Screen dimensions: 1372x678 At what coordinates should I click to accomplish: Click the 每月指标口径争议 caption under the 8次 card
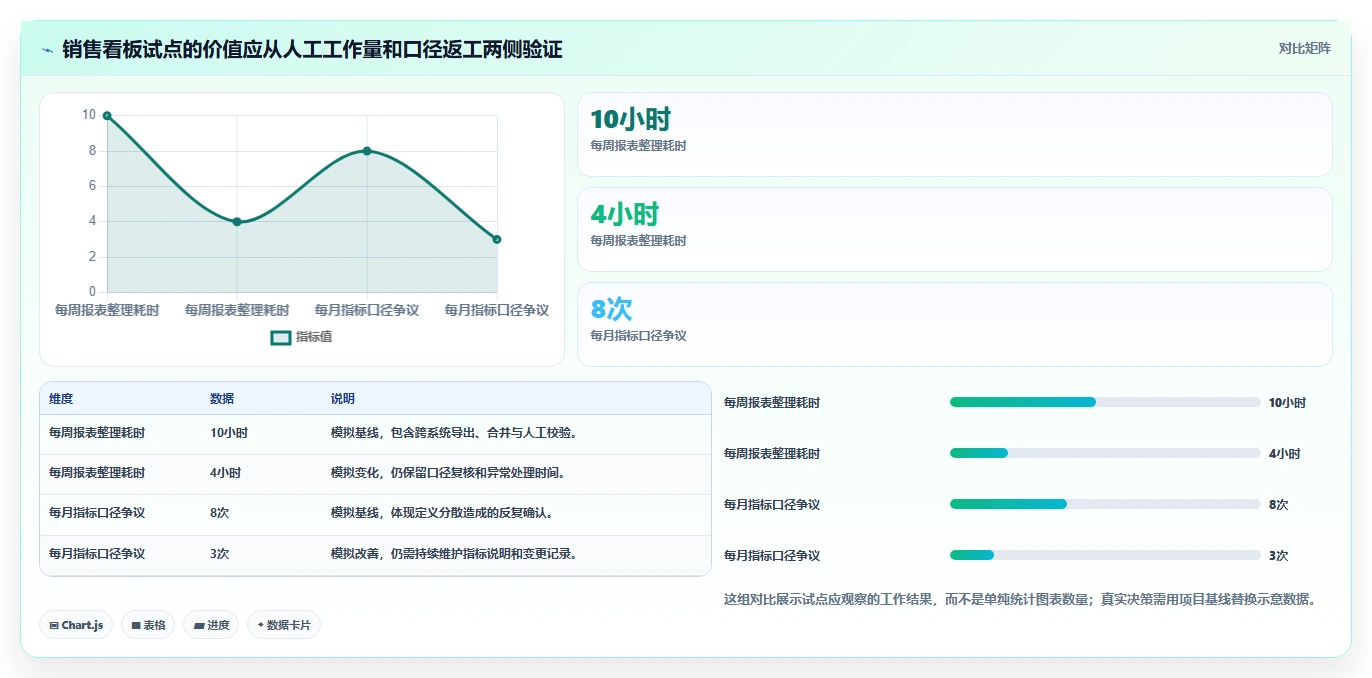[638, 336]
